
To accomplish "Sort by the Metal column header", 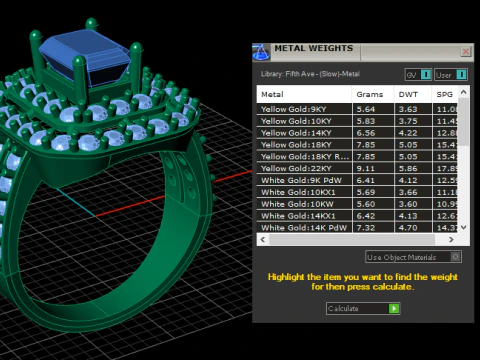I will click(304, 94).
